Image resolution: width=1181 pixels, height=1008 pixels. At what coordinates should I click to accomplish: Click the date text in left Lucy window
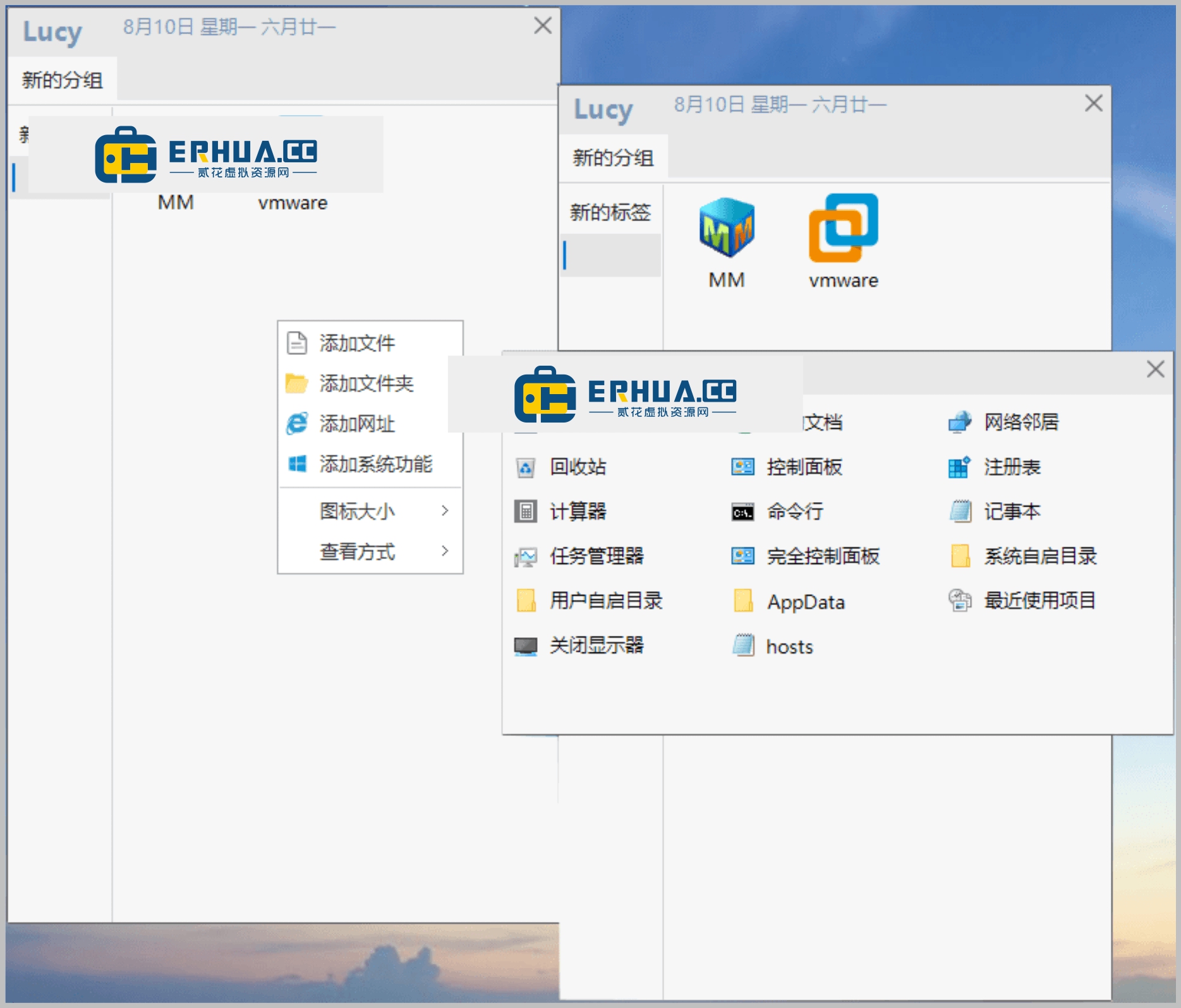click(229, 27)
